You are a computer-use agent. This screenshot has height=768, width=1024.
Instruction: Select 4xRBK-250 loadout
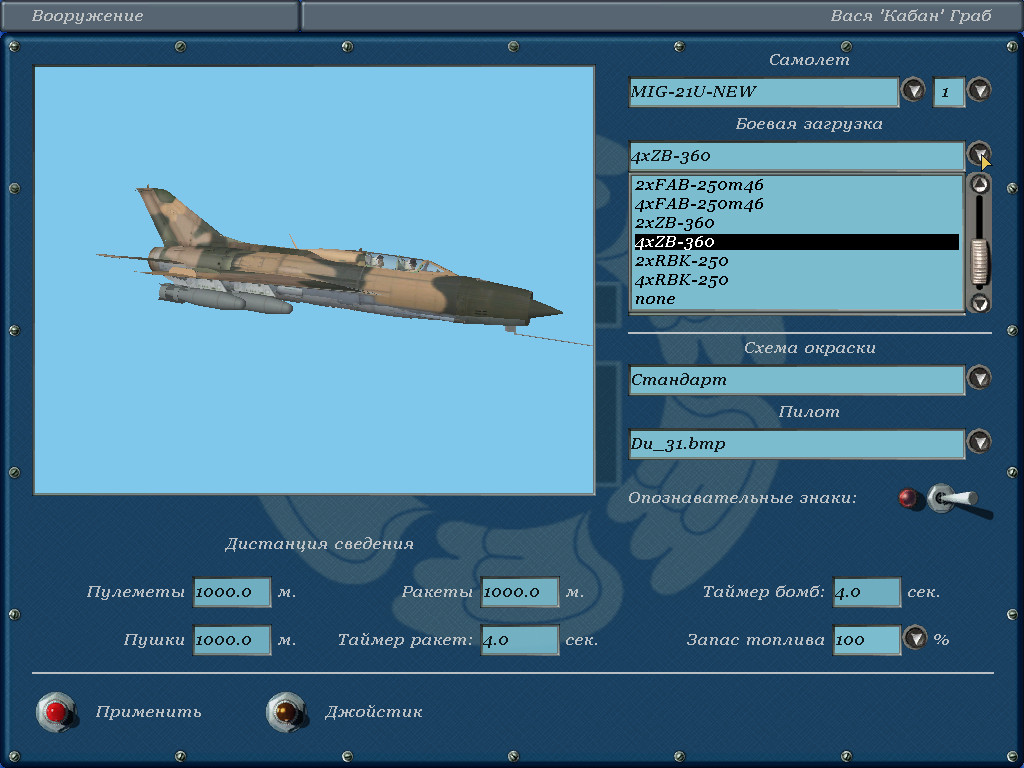click(x=797, y=280)
